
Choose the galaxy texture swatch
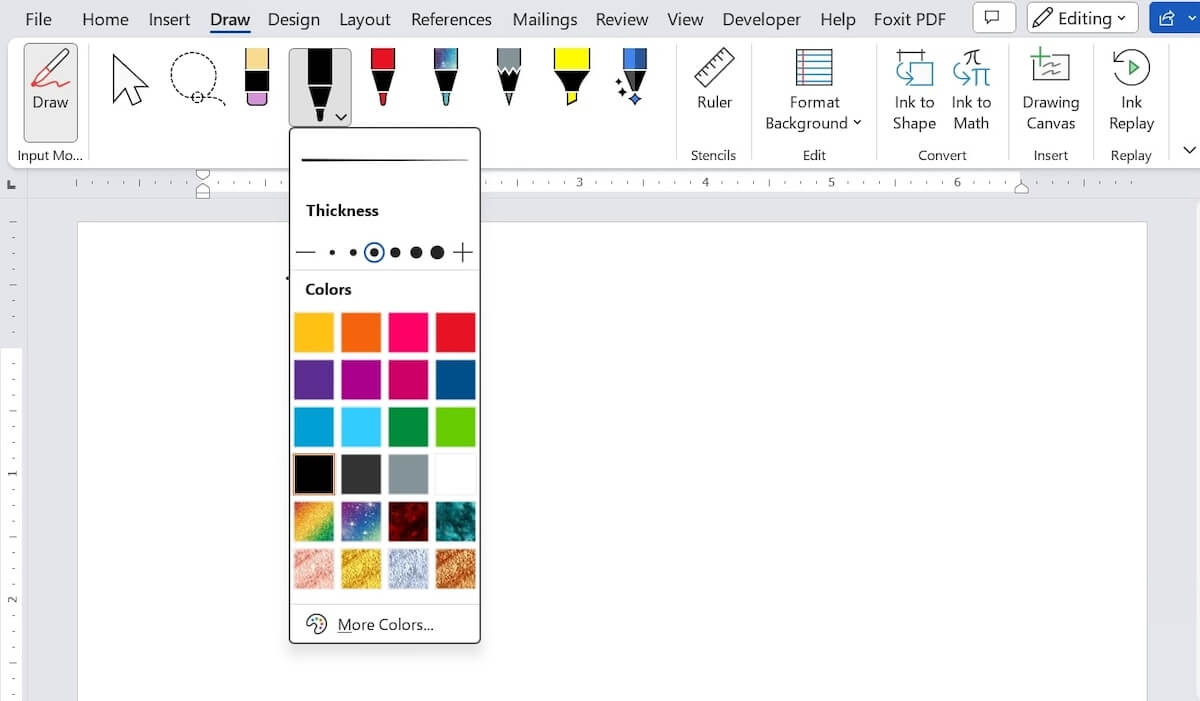[x=361, y=521]
